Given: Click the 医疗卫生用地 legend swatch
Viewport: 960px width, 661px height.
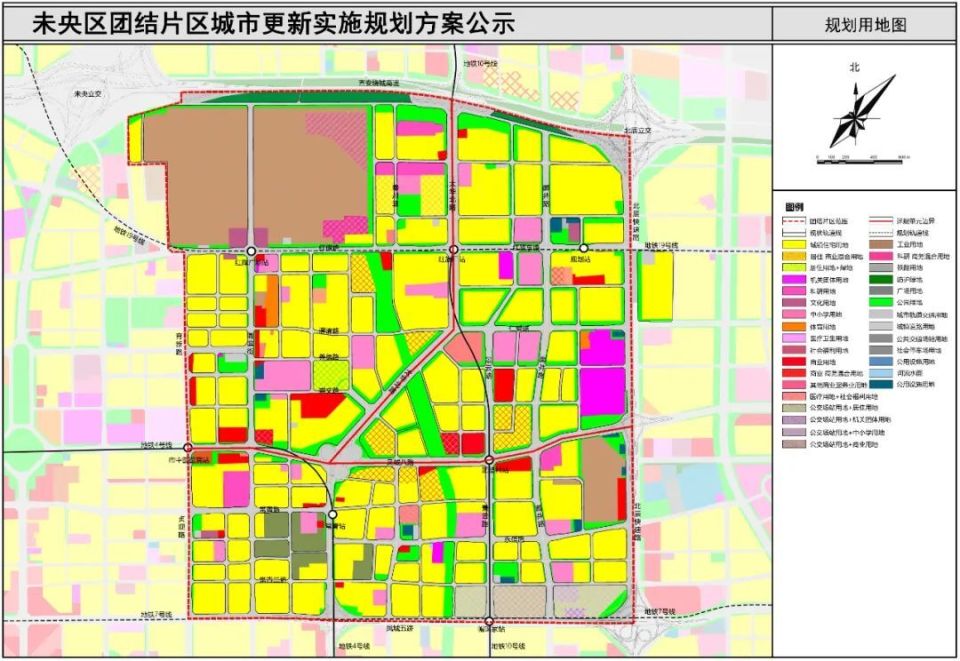Looking at the screenshot, I should 793,338.
